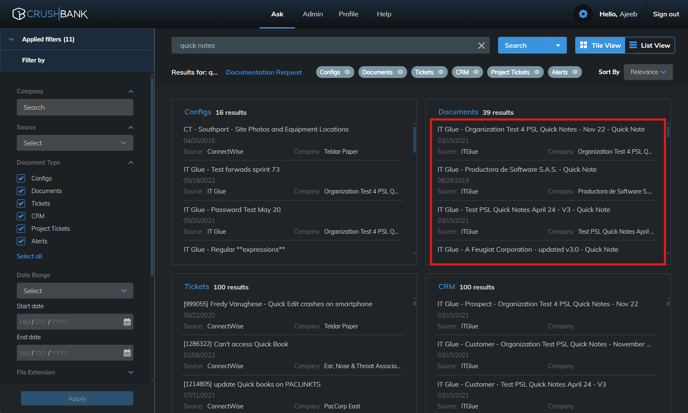Open ticket 1286322 Can't access Quick Book

(236, 344)
